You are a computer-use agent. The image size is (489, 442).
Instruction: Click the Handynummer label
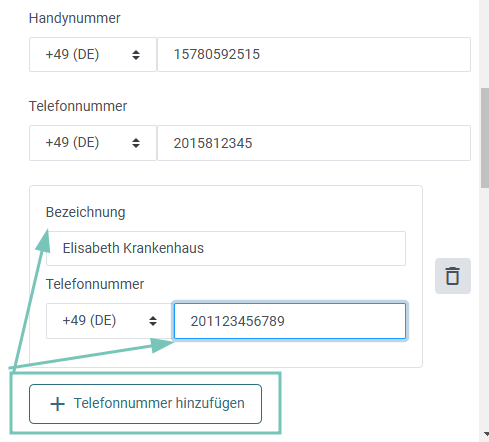[74, 18]
